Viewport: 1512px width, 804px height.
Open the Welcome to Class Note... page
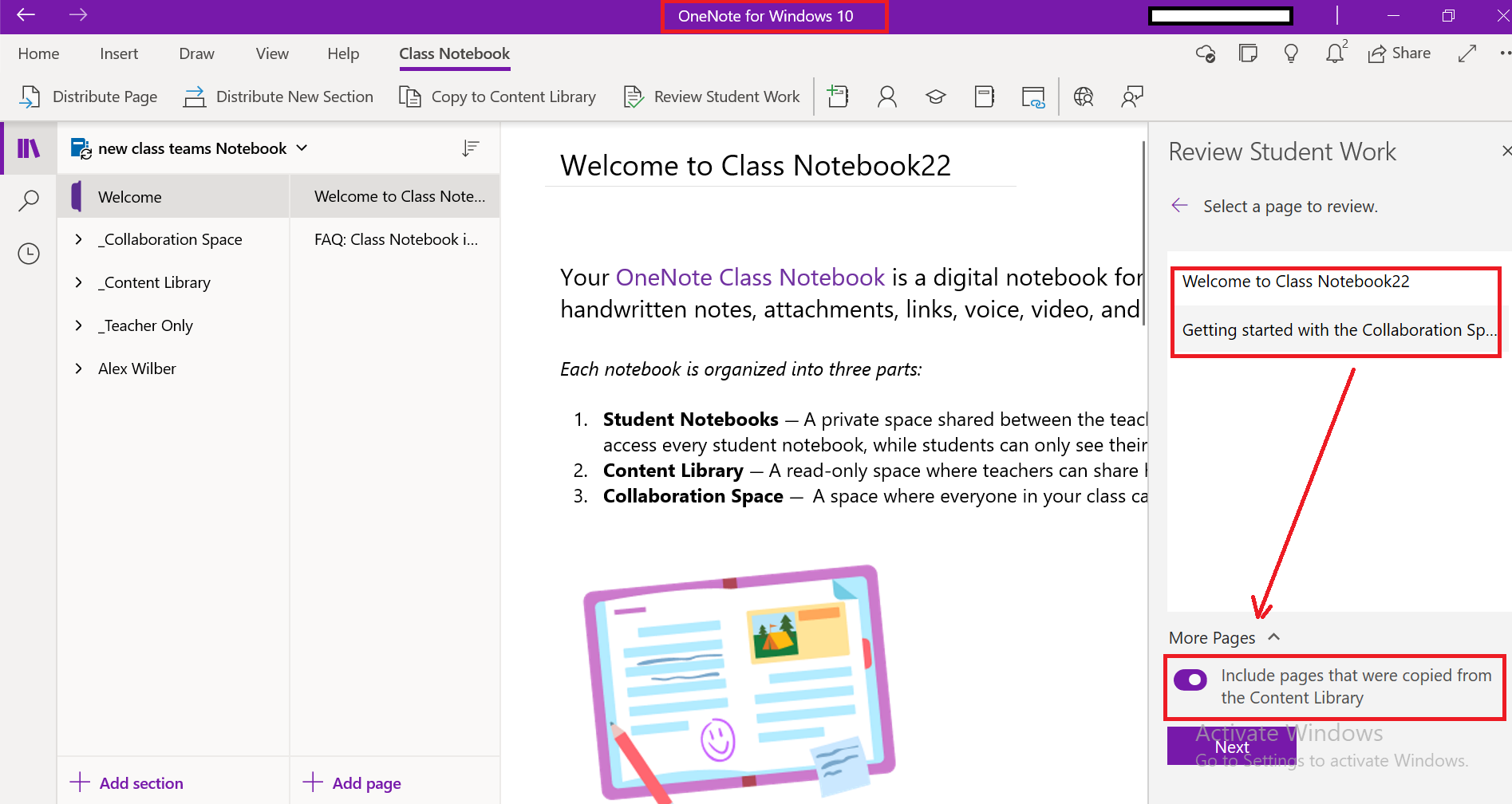[x=396, y=196]
